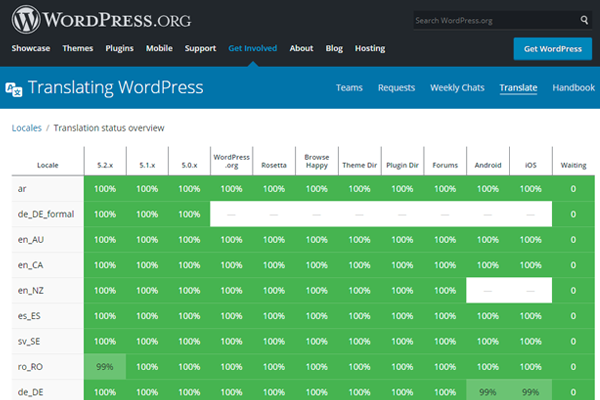The width and height of the screenshot is (600, 400).
Task: Click de_DE Android 99% cell
Action: click(x=488, y=392)
